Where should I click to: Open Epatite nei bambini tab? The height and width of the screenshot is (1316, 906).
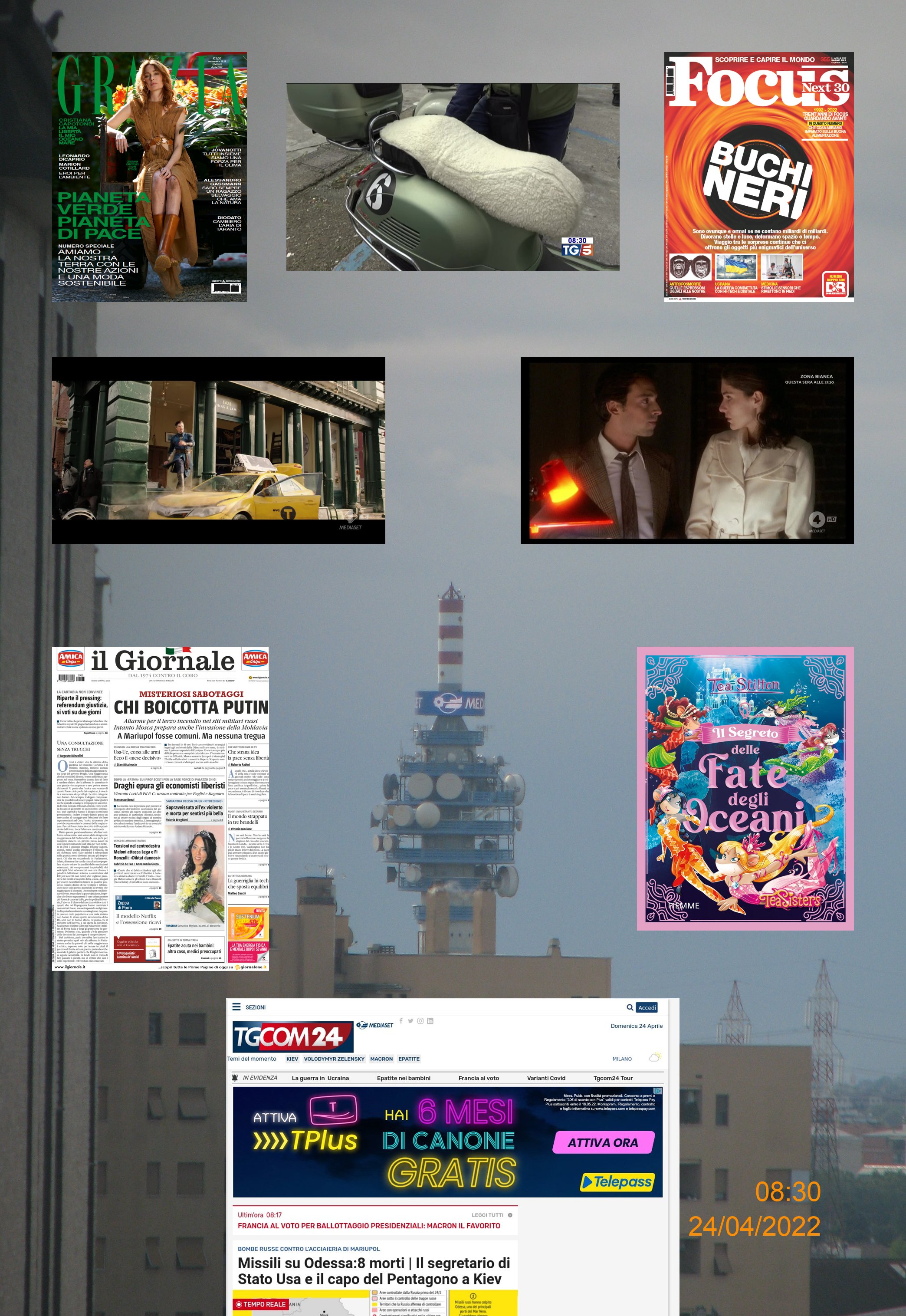[x=404, y=1078]
